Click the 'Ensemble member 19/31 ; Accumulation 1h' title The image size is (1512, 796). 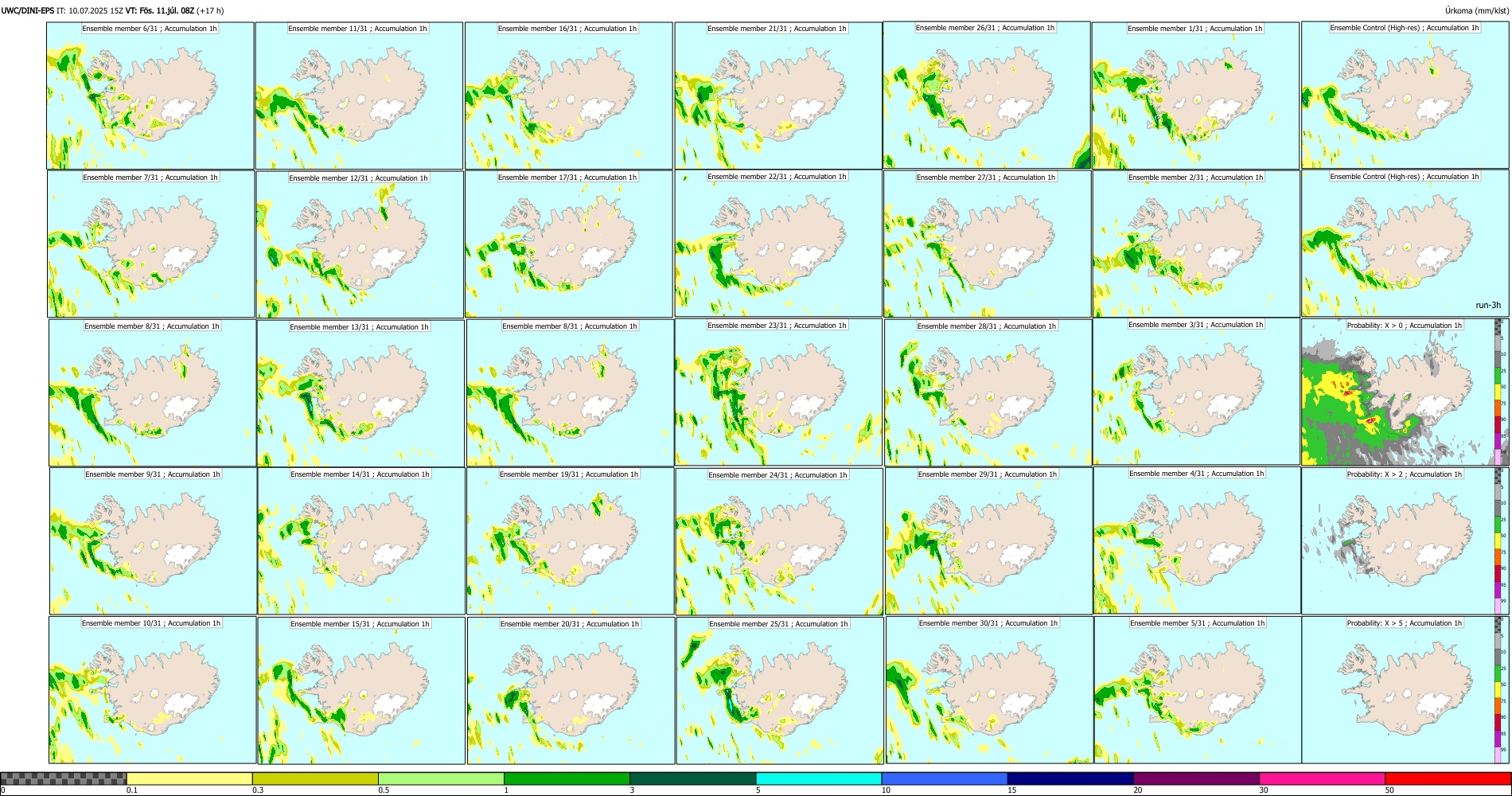tap(569, 474)
